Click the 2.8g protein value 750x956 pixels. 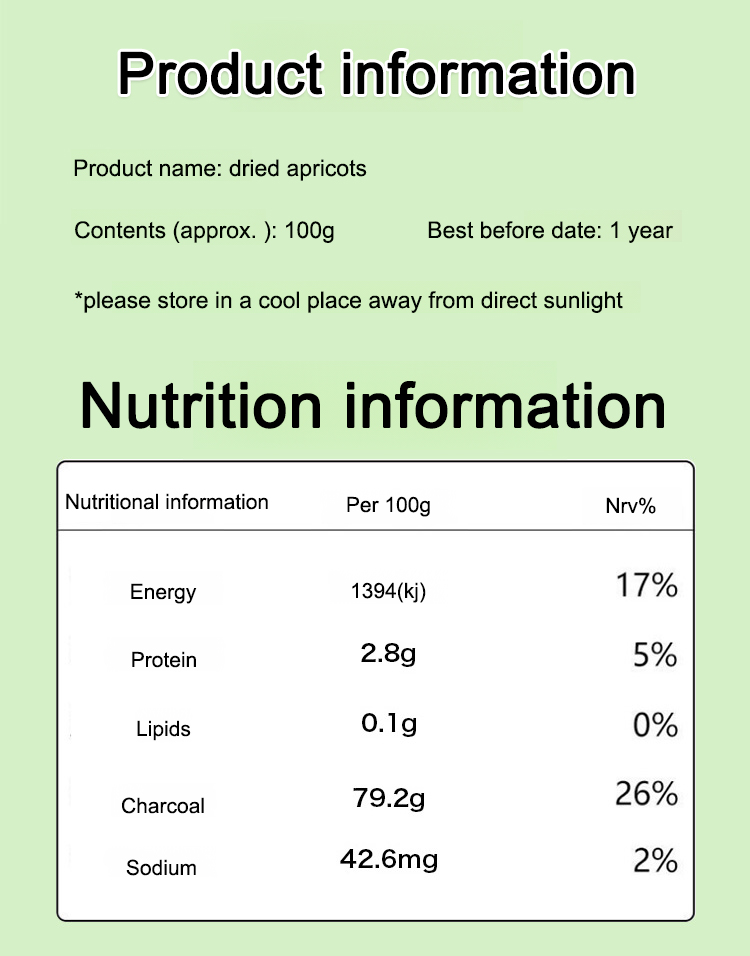pyautogui.click(x=388, y=655)
